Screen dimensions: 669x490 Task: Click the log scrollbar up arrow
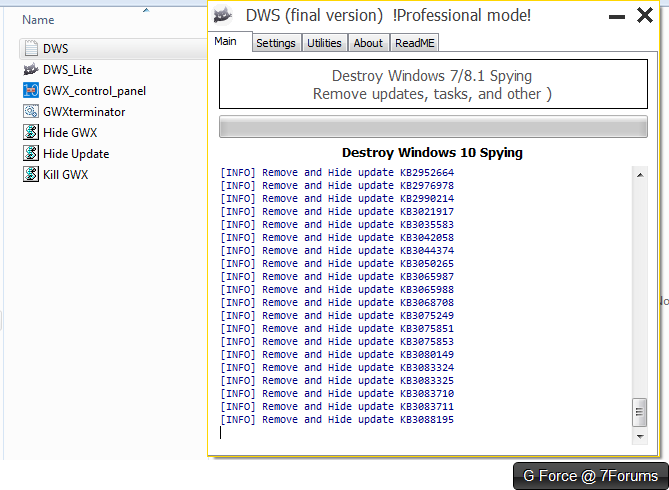(x=640, y=175)
